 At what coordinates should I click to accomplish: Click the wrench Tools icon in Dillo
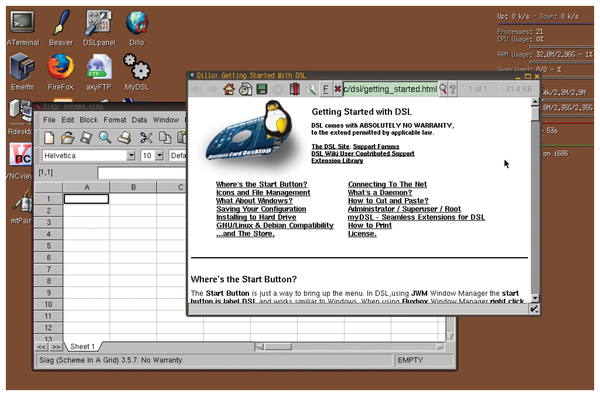311,89
